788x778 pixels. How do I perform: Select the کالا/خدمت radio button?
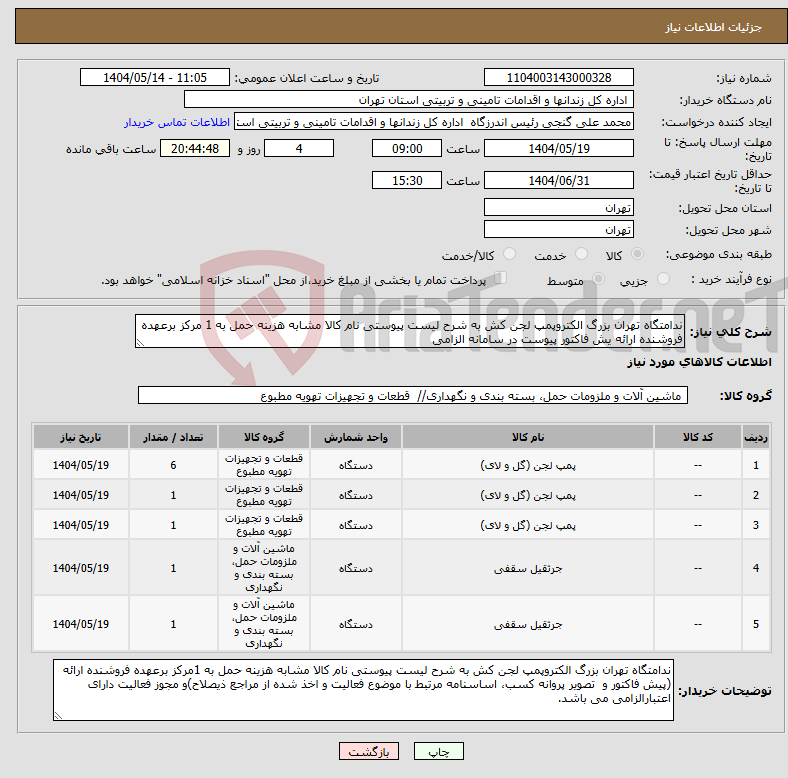click(x=510, y=254)
